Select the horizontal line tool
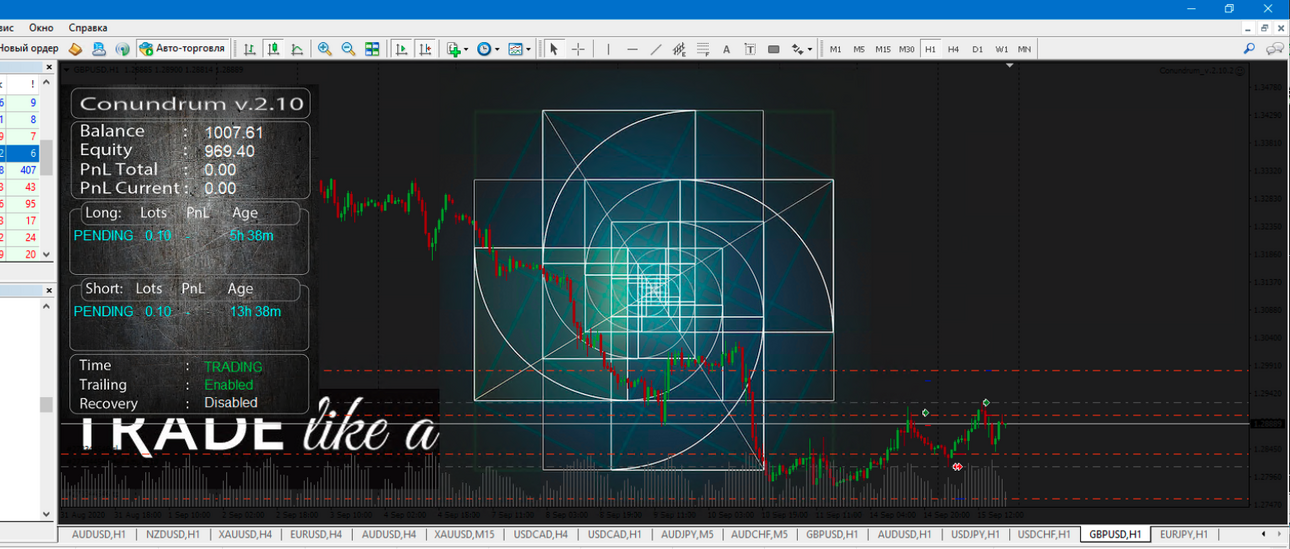This screenshot has height=549, width=1290. pos(632,48)
